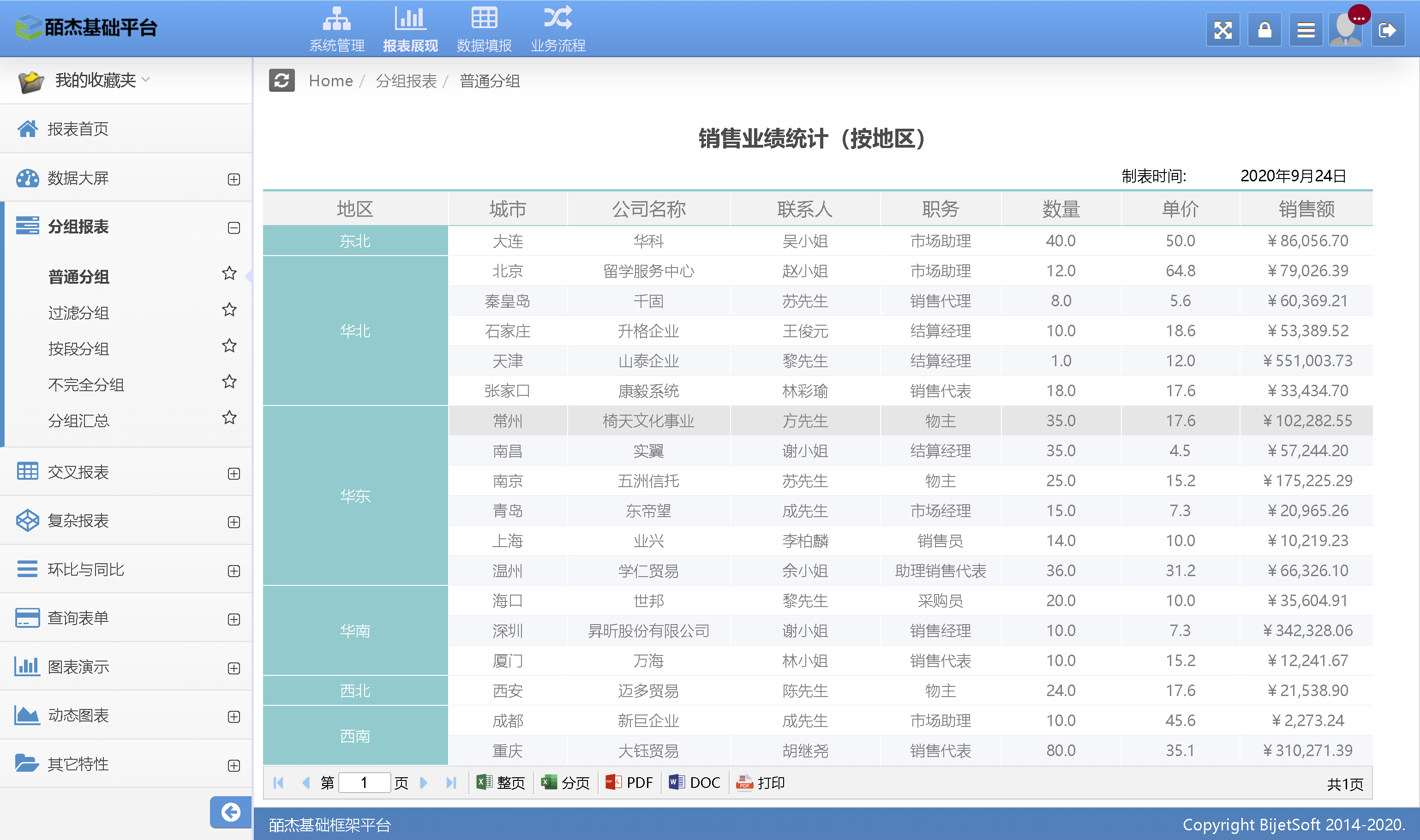Export report to PDF

629,782
